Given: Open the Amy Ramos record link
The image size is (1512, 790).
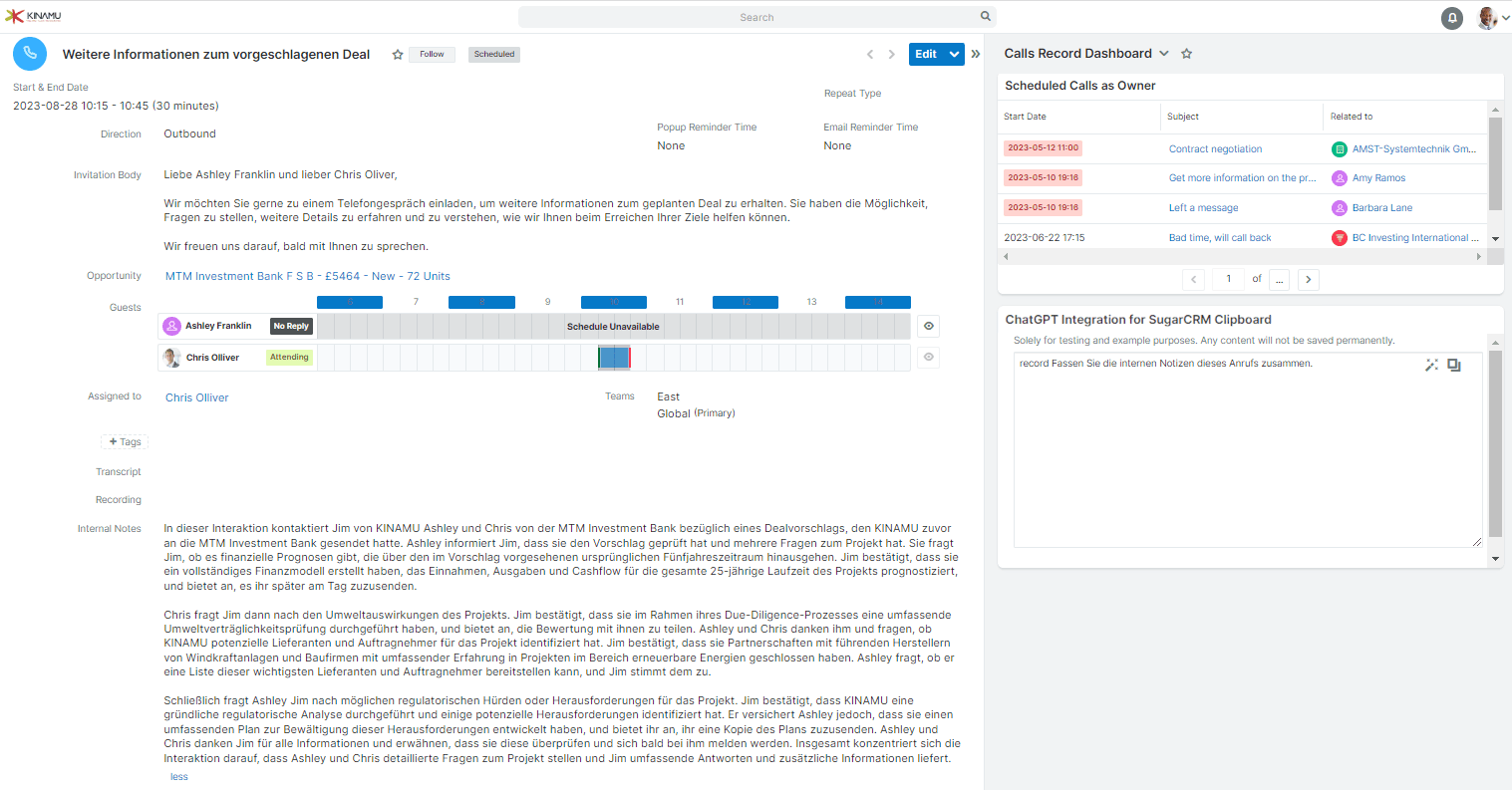Looking at the screenshot, I should 1378,178.
